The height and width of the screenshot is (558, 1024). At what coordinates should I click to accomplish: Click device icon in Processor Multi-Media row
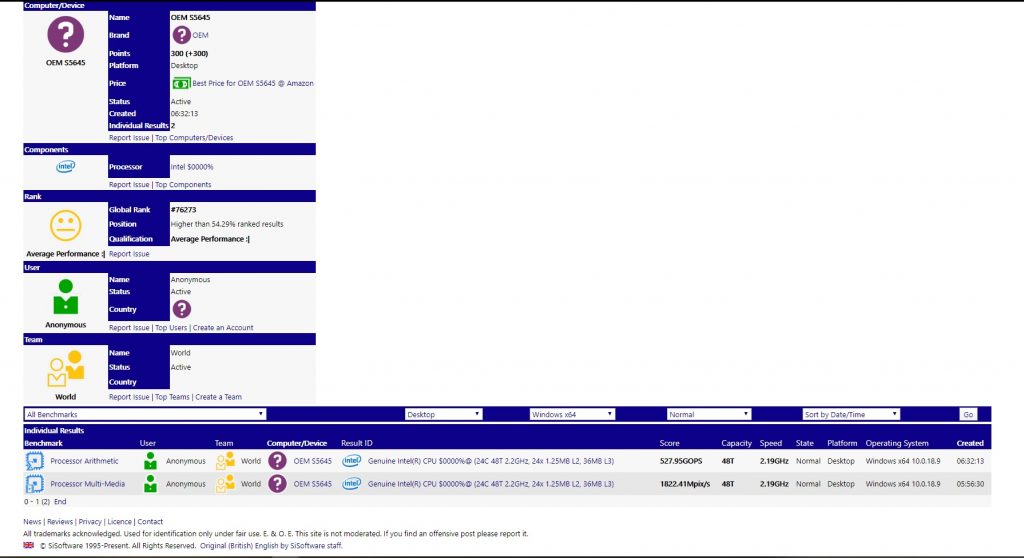coord(278,484)
